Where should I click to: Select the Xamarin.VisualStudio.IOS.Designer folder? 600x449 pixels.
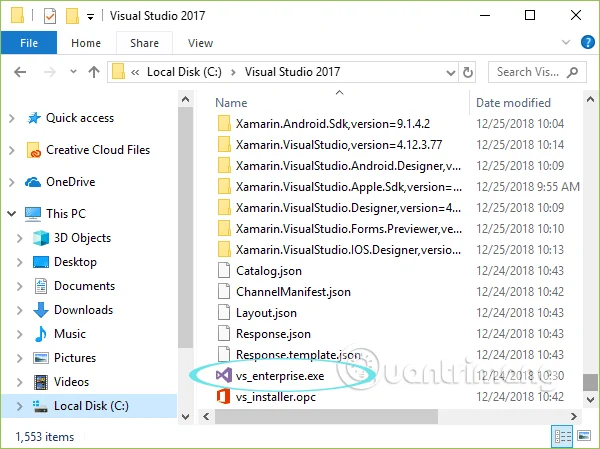(x=348, y=250)
